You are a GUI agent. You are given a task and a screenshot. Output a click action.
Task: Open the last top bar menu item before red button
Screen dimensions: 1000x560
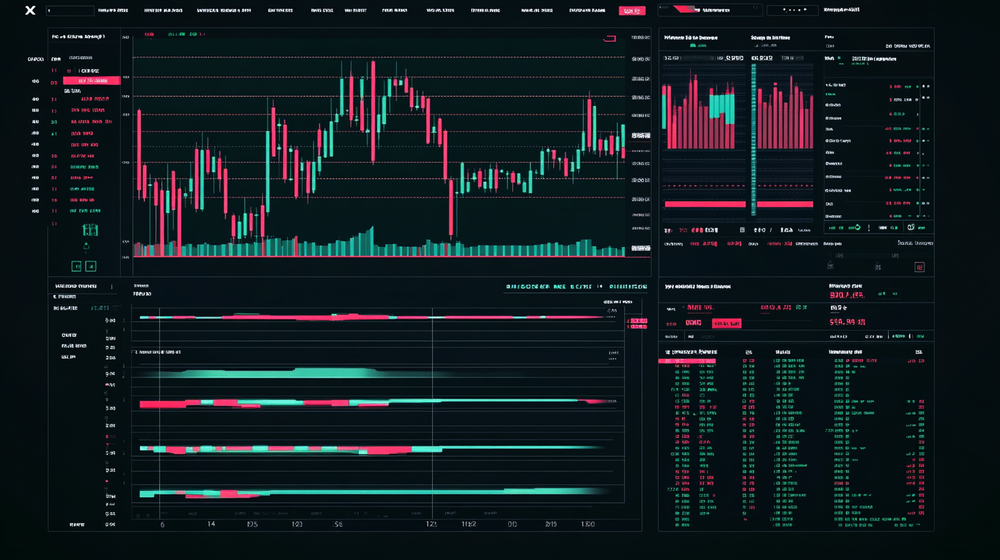(587, 10)
